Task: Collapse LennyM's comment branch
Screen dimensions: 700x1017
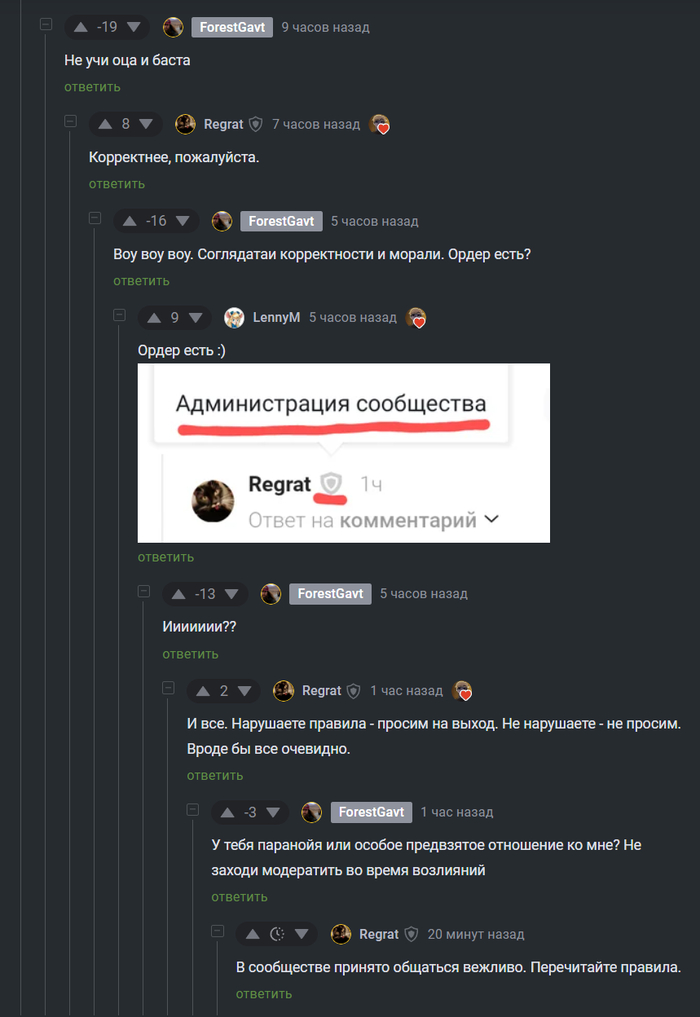Action: tap(119, 315)
